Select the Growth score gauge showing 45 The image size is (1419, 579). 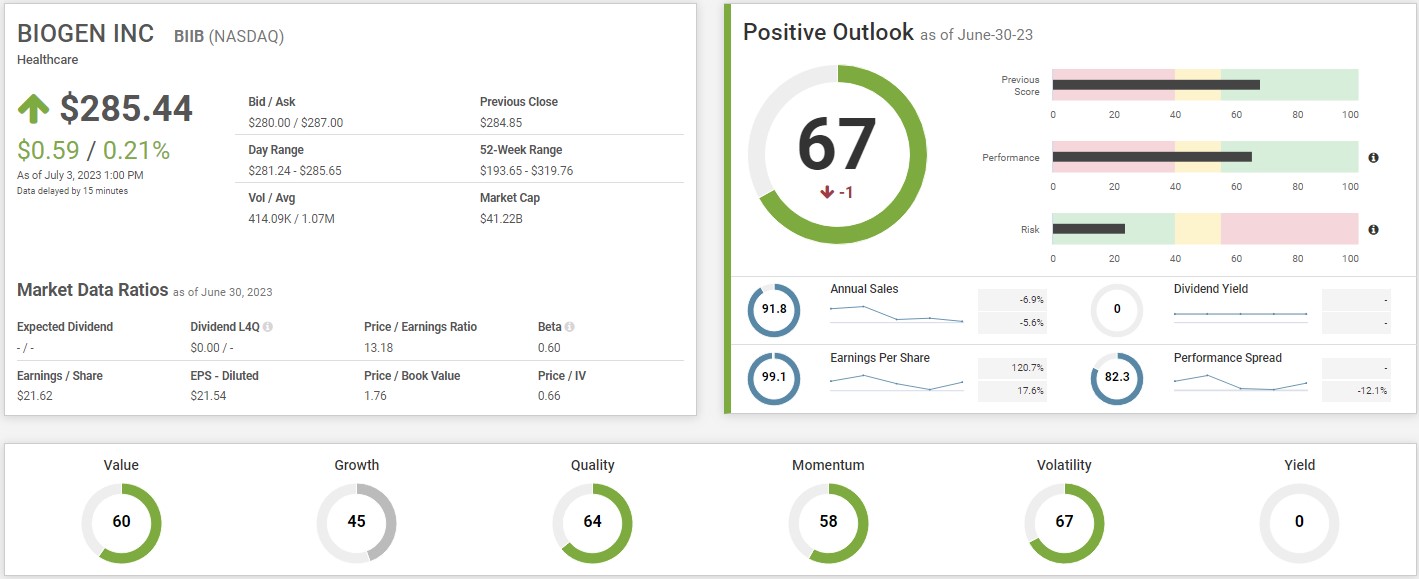(357, 521)
